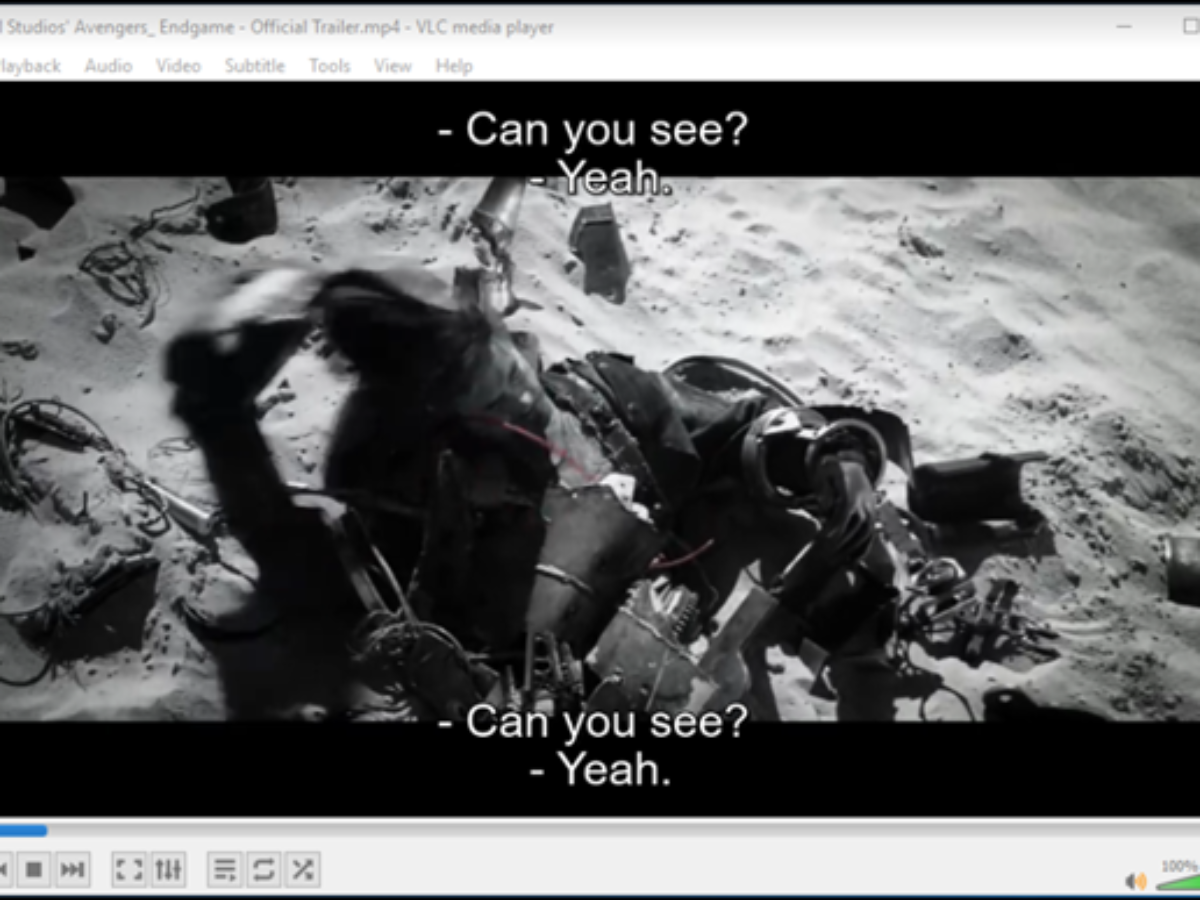Mute audio via the speaker icon

tap(1135, 881)
